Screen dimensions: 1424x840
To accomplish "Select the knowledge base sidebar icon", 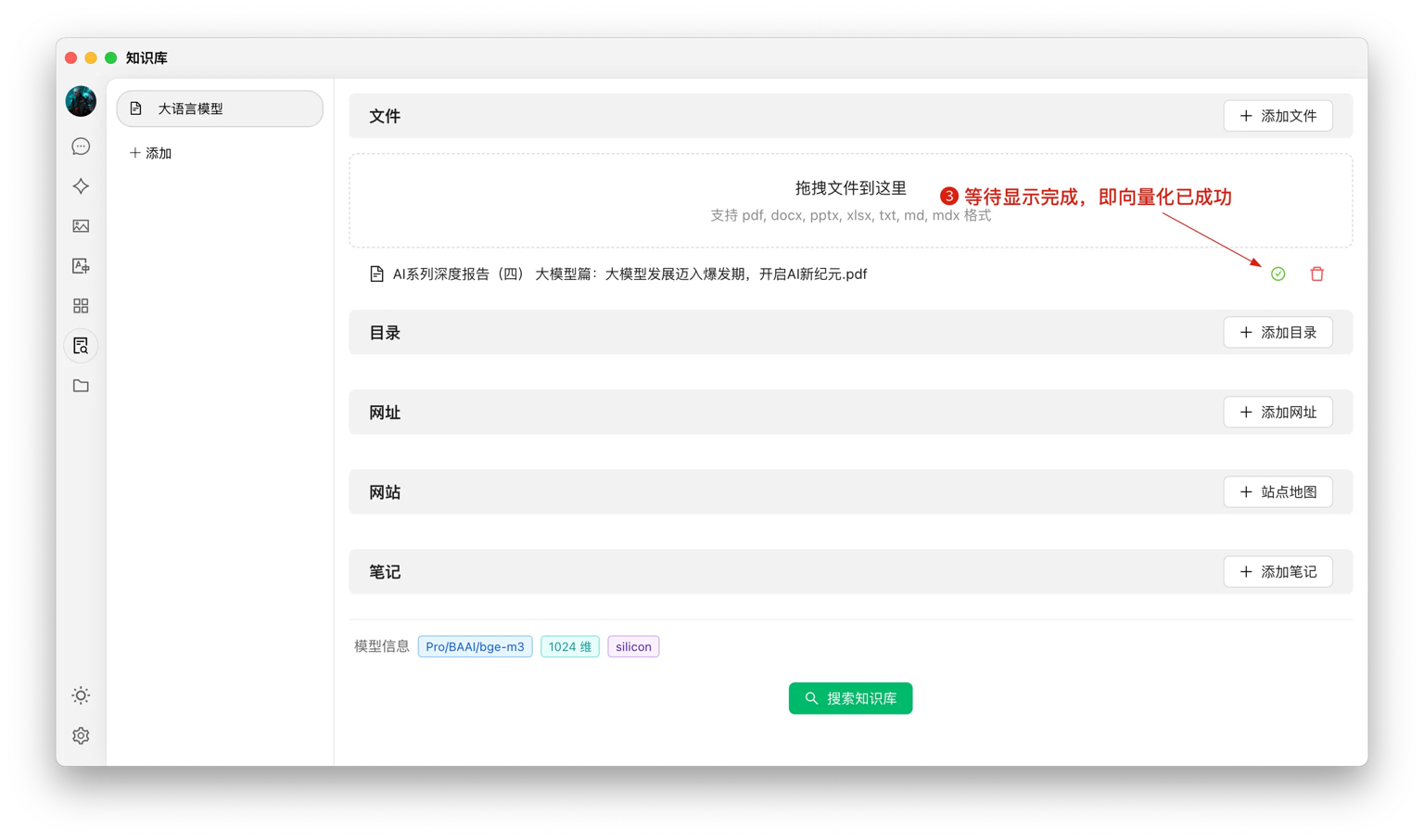I will click(81, 345).
